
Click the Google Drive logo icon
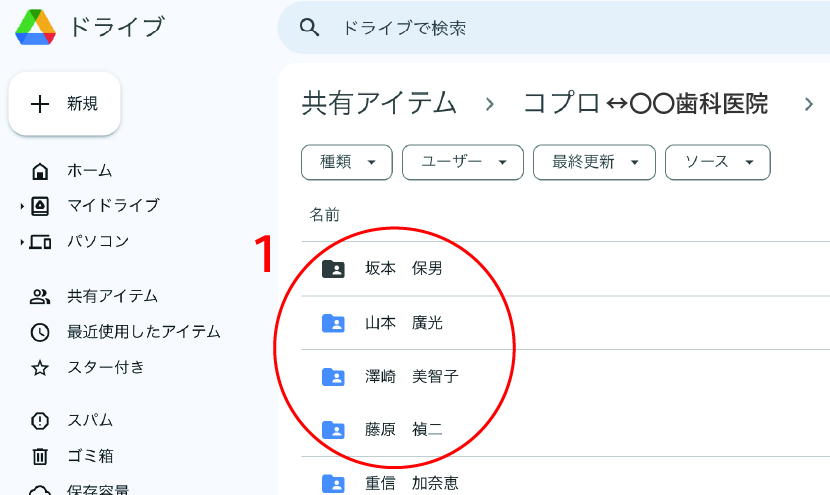point(35,27)
